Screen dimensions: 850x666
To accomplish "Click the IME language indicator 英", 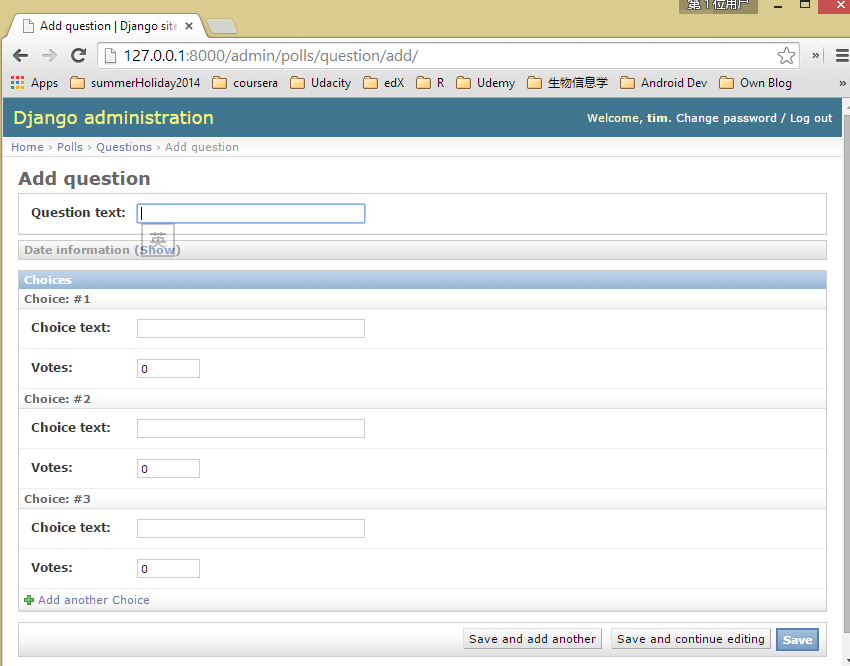I will coord(158,238).
